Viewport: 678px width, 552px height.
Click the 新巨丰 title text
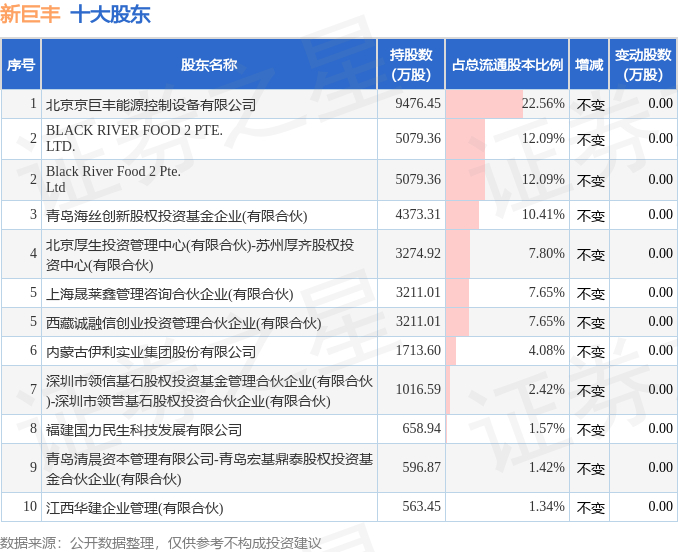pyautogui.click(x=30, y=13)
